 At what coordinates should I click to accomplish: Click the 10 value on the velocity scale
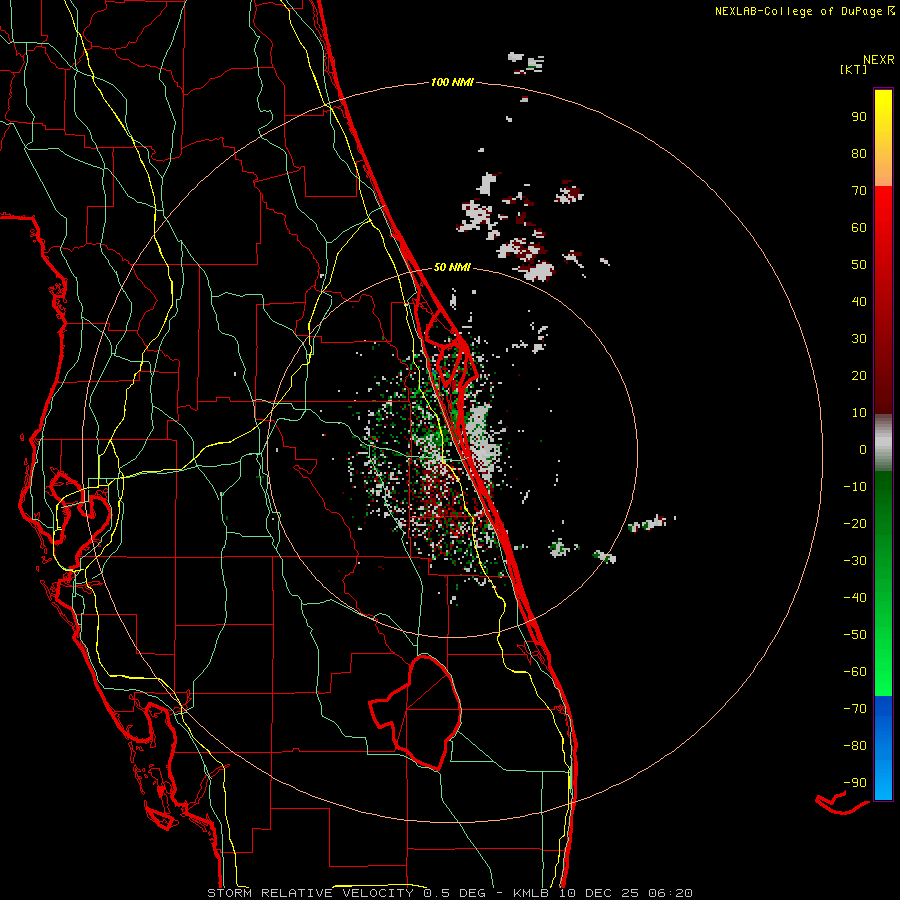click(x=859, y=413)
